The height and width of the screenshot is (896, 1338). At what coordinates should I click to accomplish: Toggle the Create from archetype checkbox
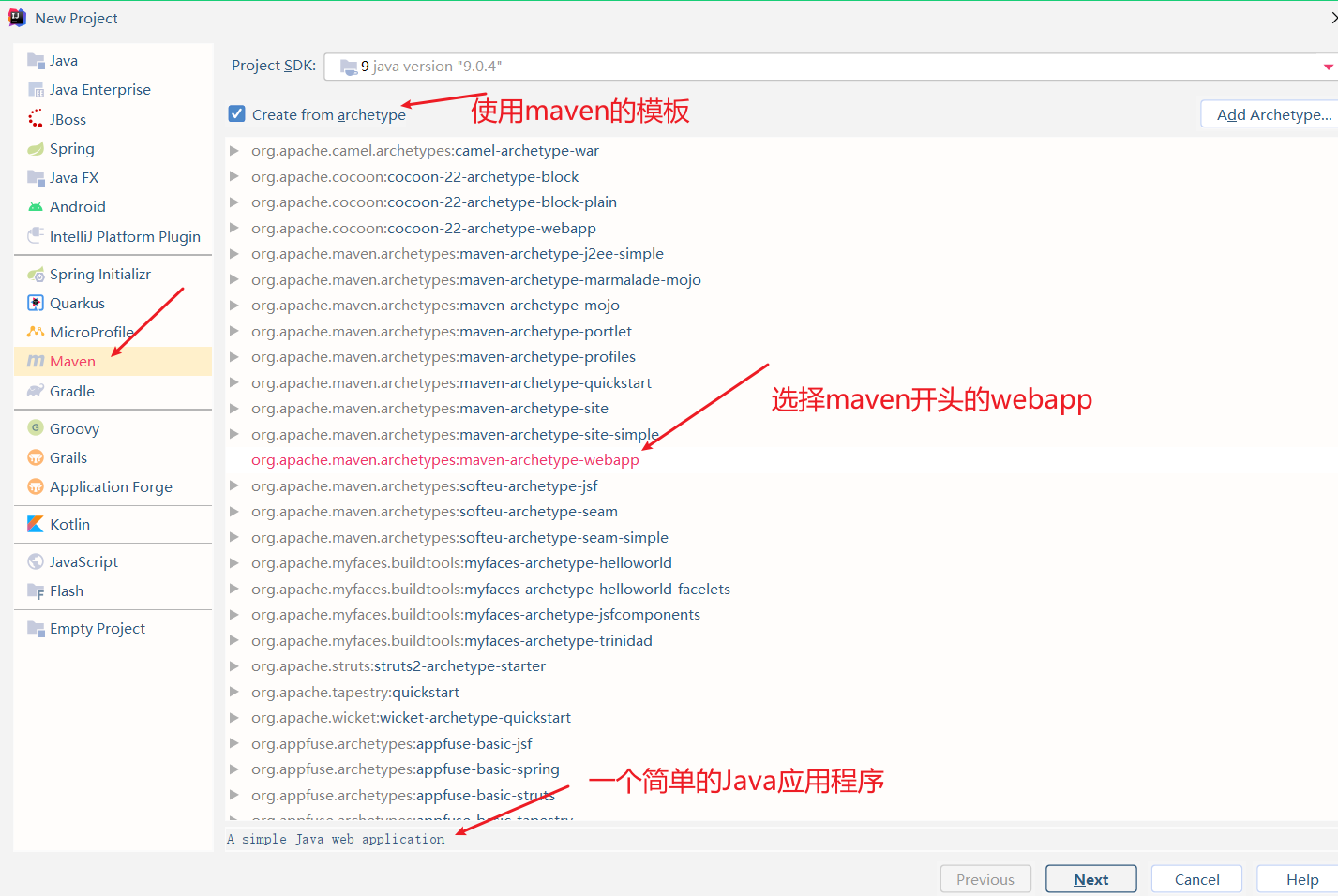tap(237, 113)
